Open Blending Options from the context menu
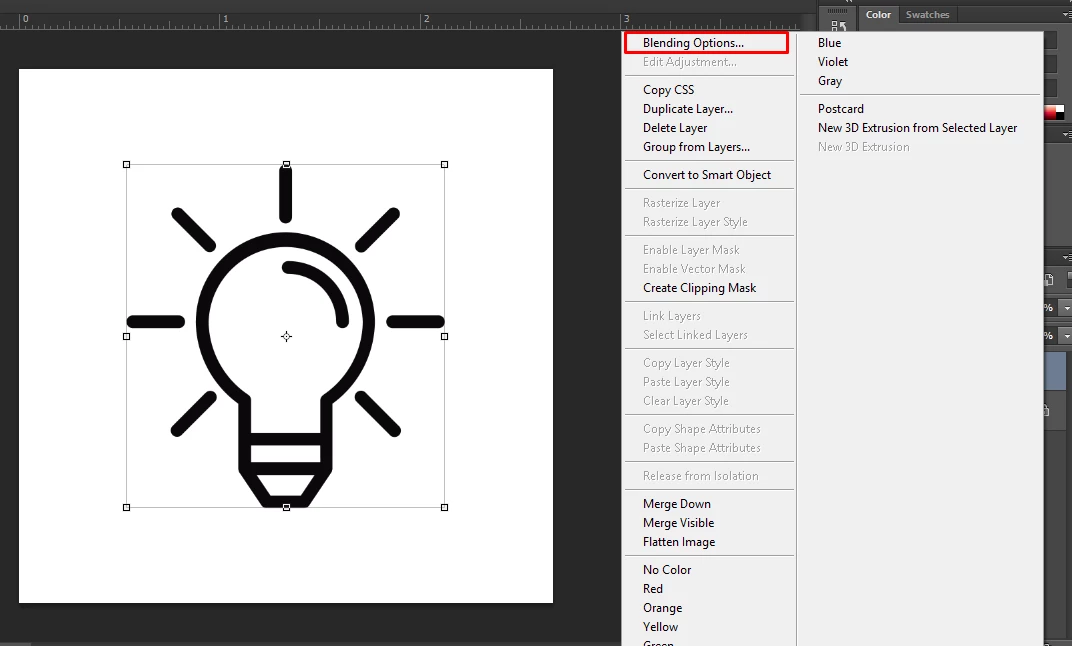Image resolution: width=1072 pixels, height=646 pixels. 693,42
